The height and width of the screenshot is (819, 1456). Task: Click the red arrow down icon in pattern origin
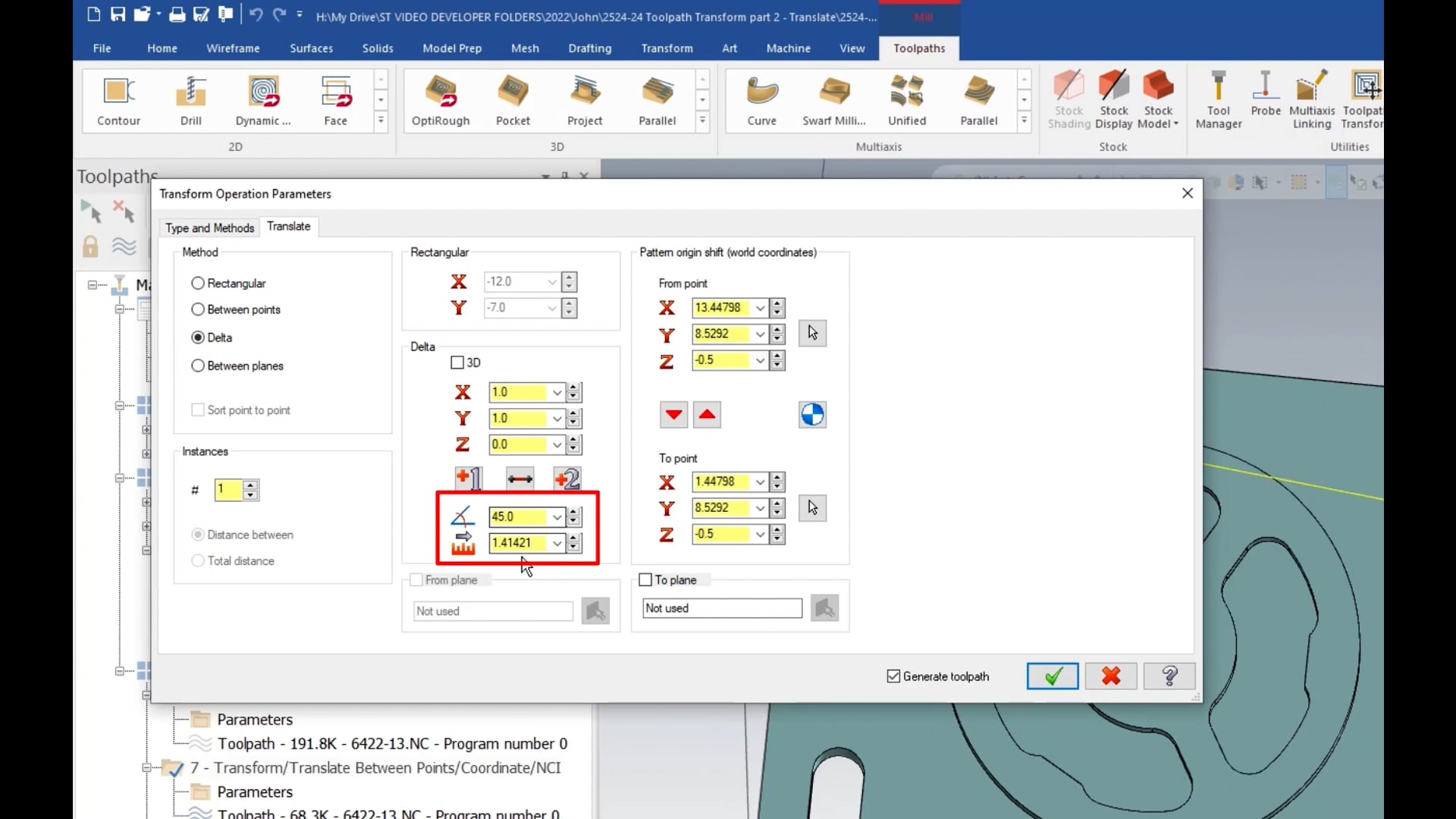(673, 414)
